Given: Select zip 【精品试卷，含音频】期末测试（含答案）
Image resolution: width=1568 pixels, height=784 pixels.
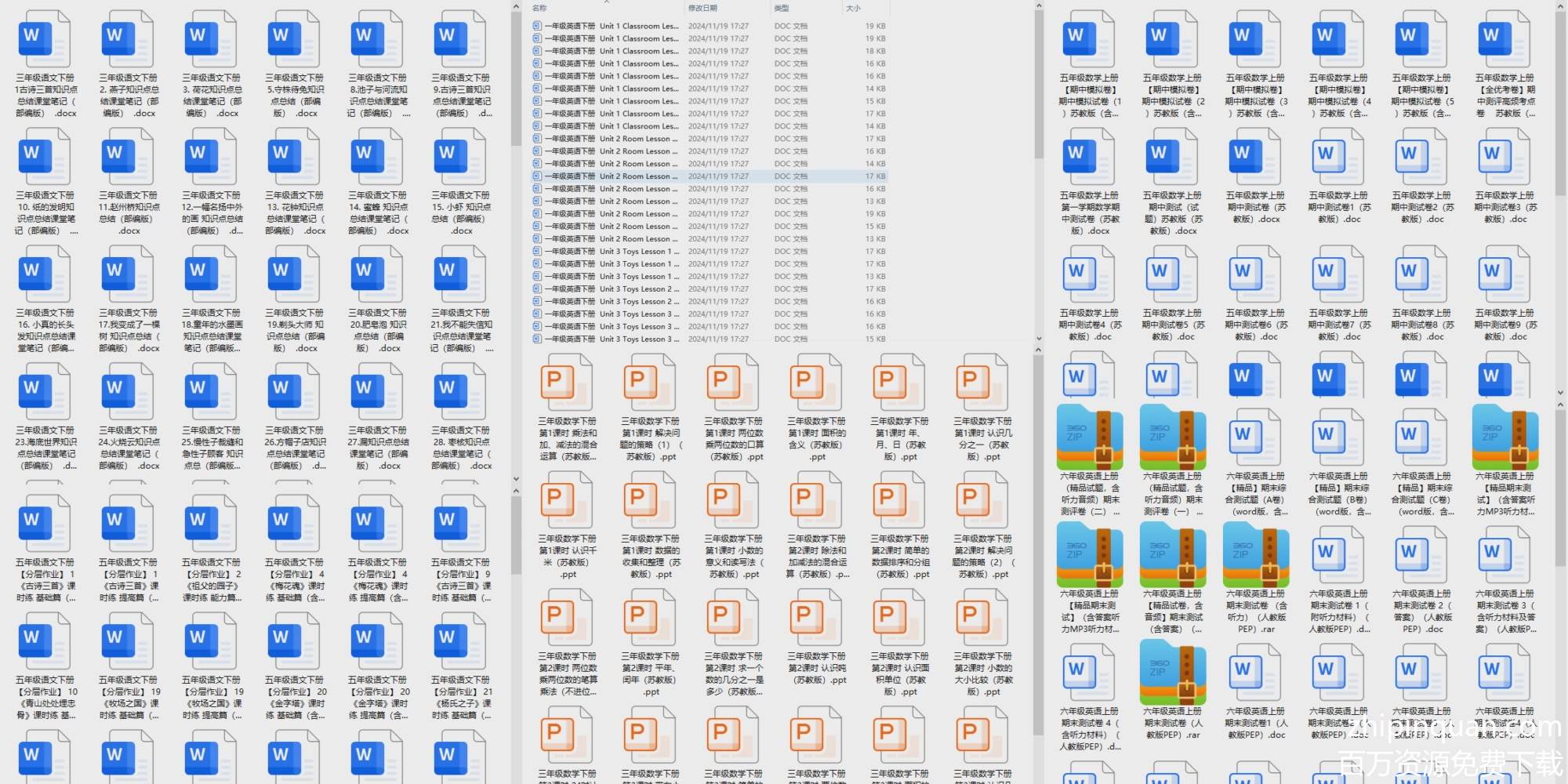Looking at the screenshot, I should (1172, 554).
